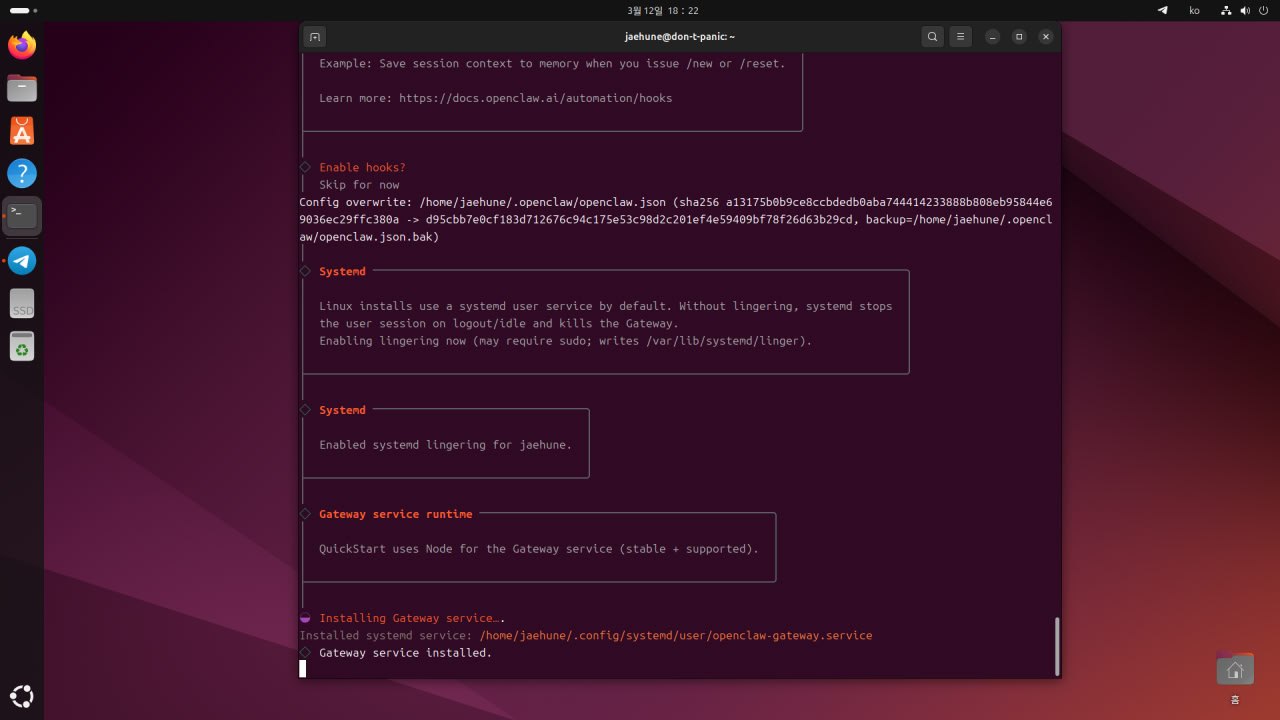Viewport: 1280px width, 720px height.
Task: Open the Help icon in dock
Action: click(22, 173)
